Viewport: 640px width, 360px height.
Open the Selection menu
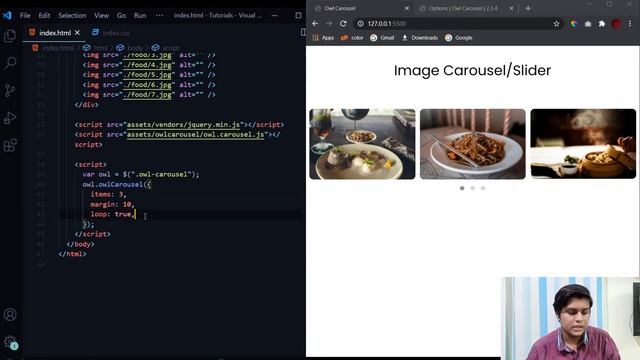point(72,16)
